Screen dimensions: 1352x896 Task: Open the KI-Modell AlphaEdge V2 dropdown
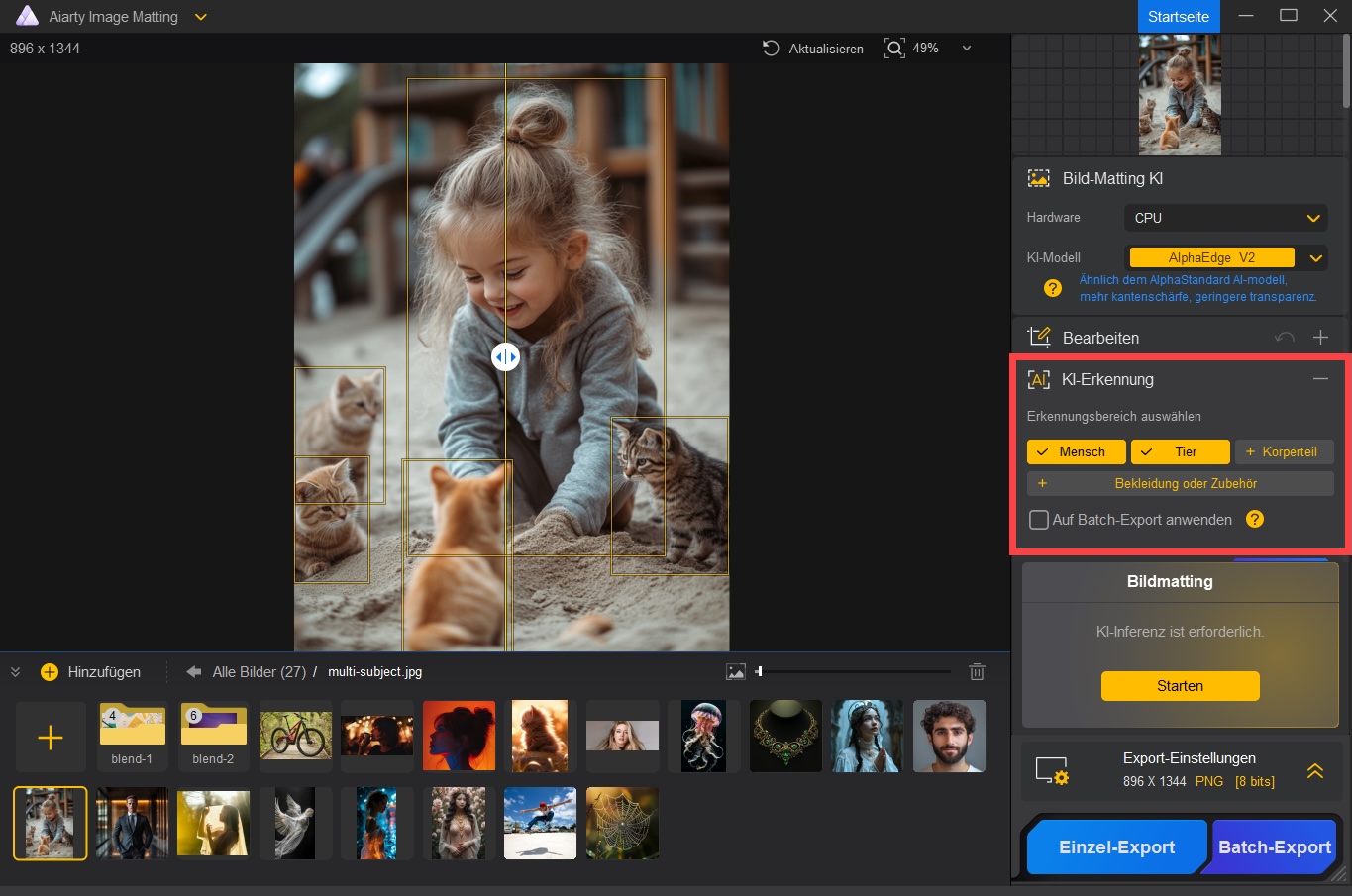pyautogui.click(x=1315, y=258)
